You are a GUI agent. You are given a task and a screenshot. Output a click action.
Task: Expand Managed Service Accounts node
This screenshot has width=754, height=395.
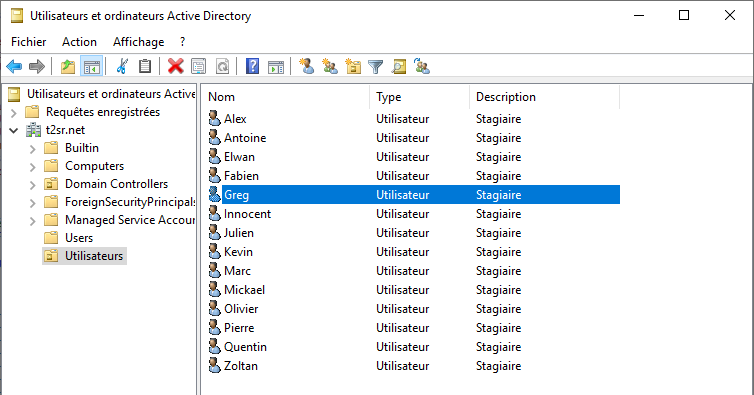[x=32, y=221]
